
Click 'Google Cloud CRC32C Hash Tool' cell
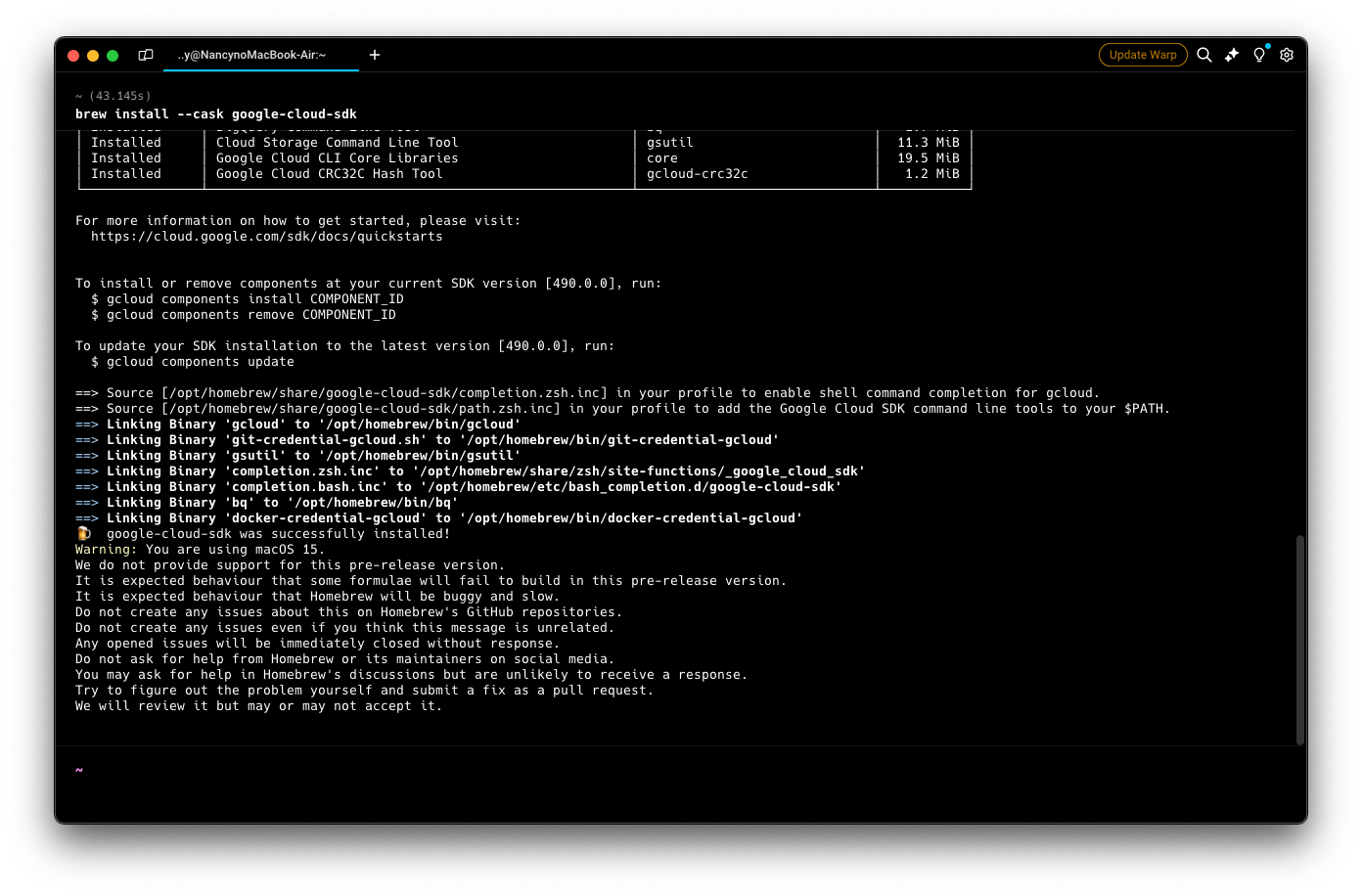click(x=330, y=174)
